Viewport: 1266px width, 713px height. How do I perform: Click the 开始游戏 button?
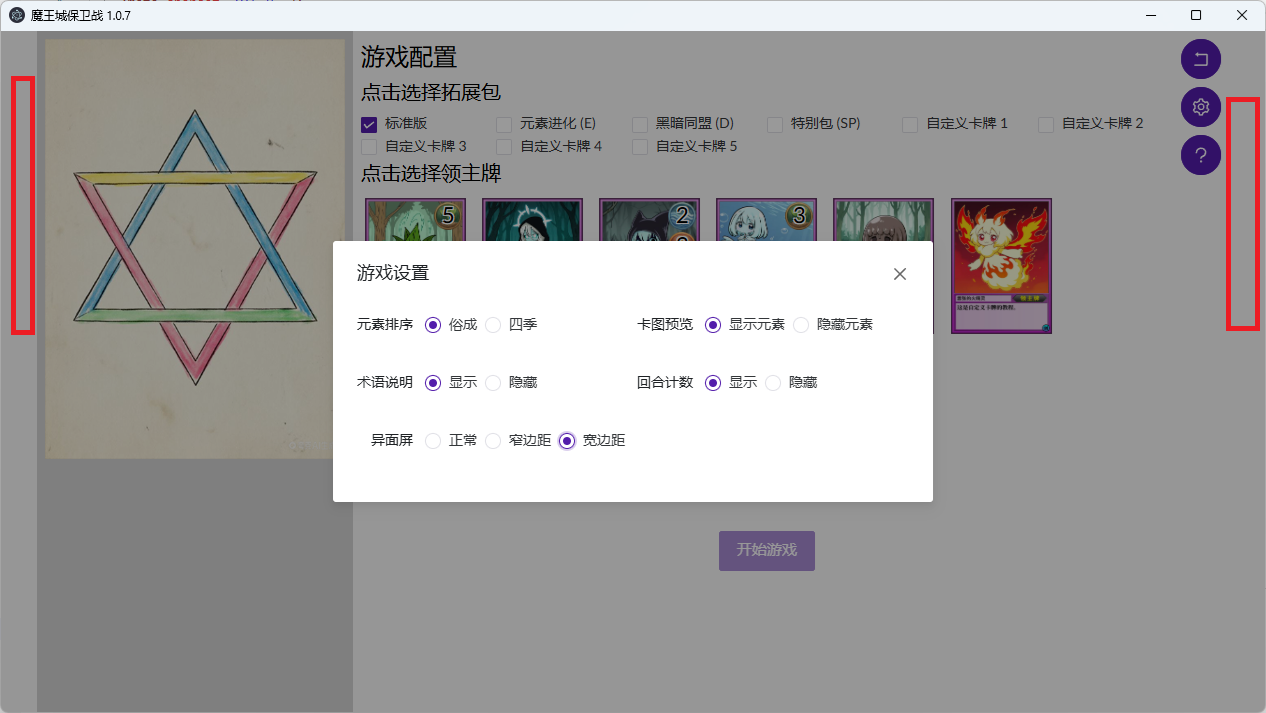(767, 551)
